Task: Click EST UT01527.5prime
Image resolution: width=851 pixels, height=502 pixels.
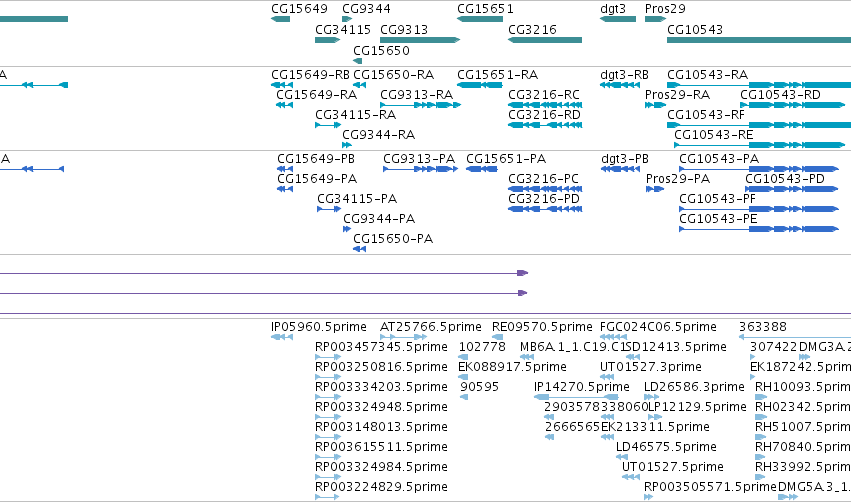Action: 631,477
